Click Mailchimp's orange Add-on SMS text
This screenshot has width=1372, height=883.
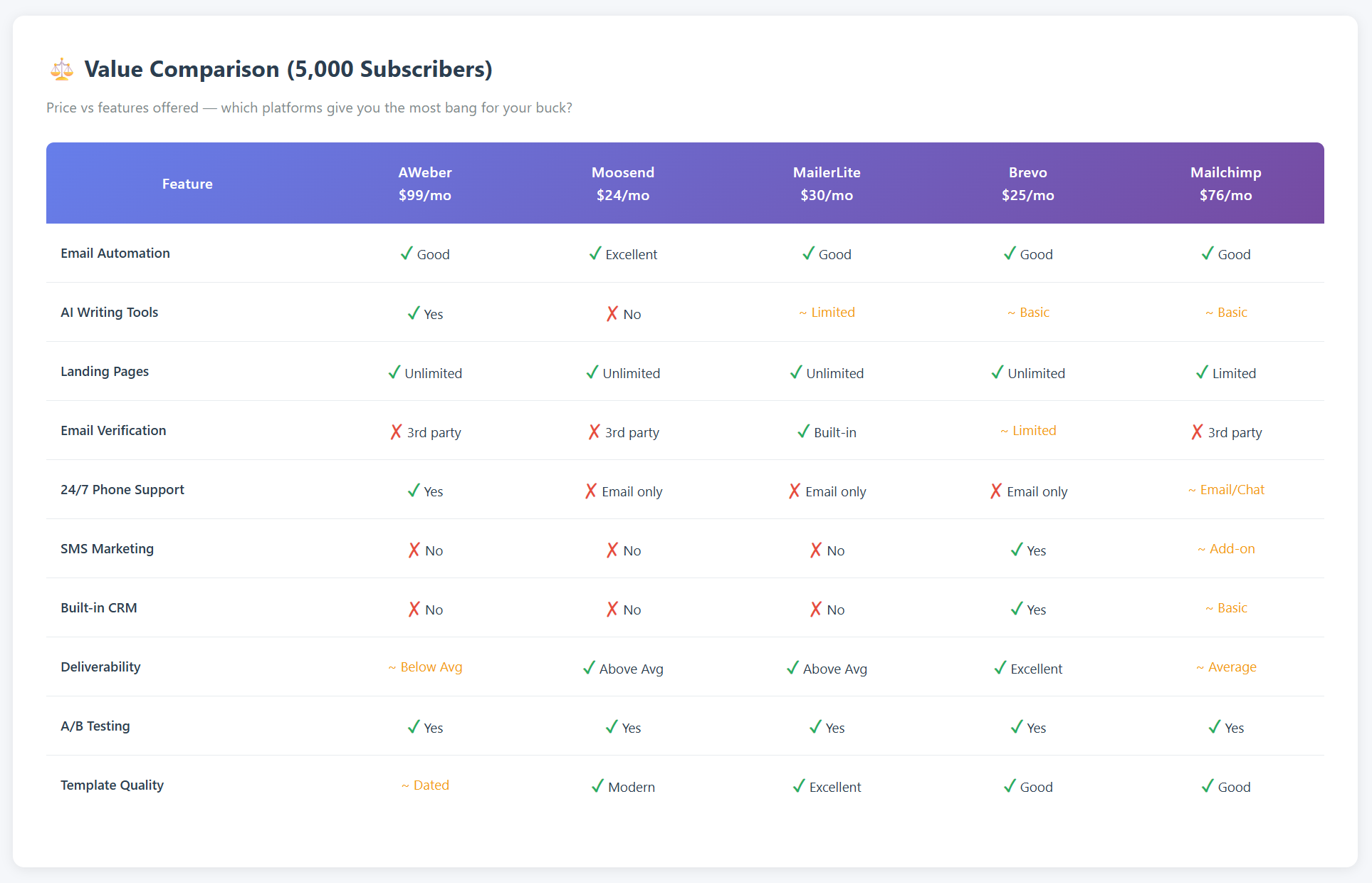coord(1231,548)
